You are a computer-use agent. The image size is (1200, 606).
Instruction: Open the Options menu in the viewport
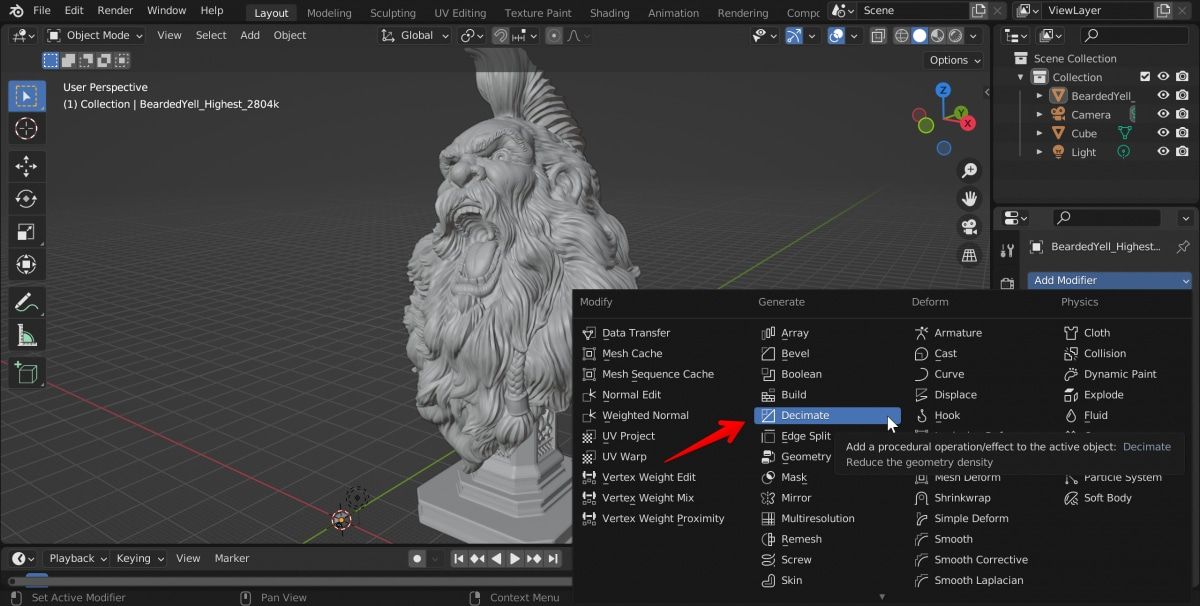pos(950,59)
